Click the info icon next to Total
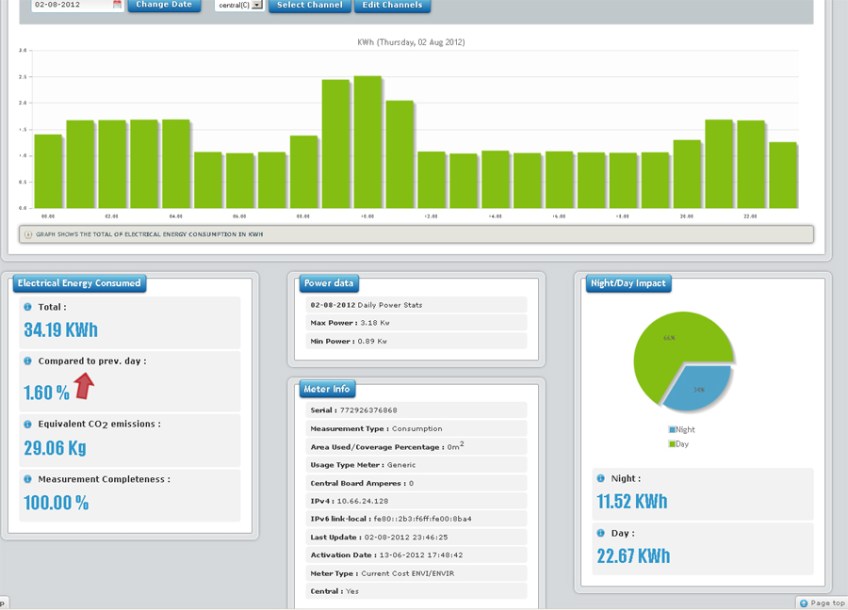The image size is (848, 610). coord(28,307)
